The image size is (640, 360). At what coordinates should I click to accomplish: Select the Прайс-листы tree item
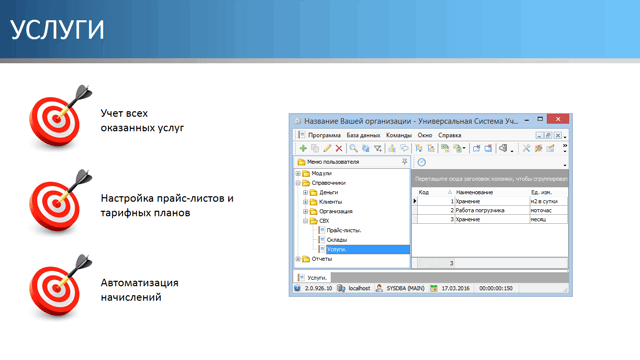point(344,230)
